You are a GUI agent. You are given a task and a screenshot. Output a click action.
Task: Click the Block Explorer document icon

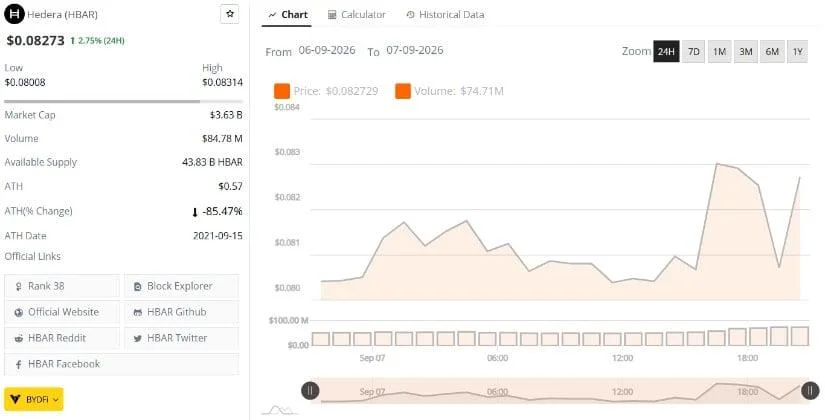(138, 286)
